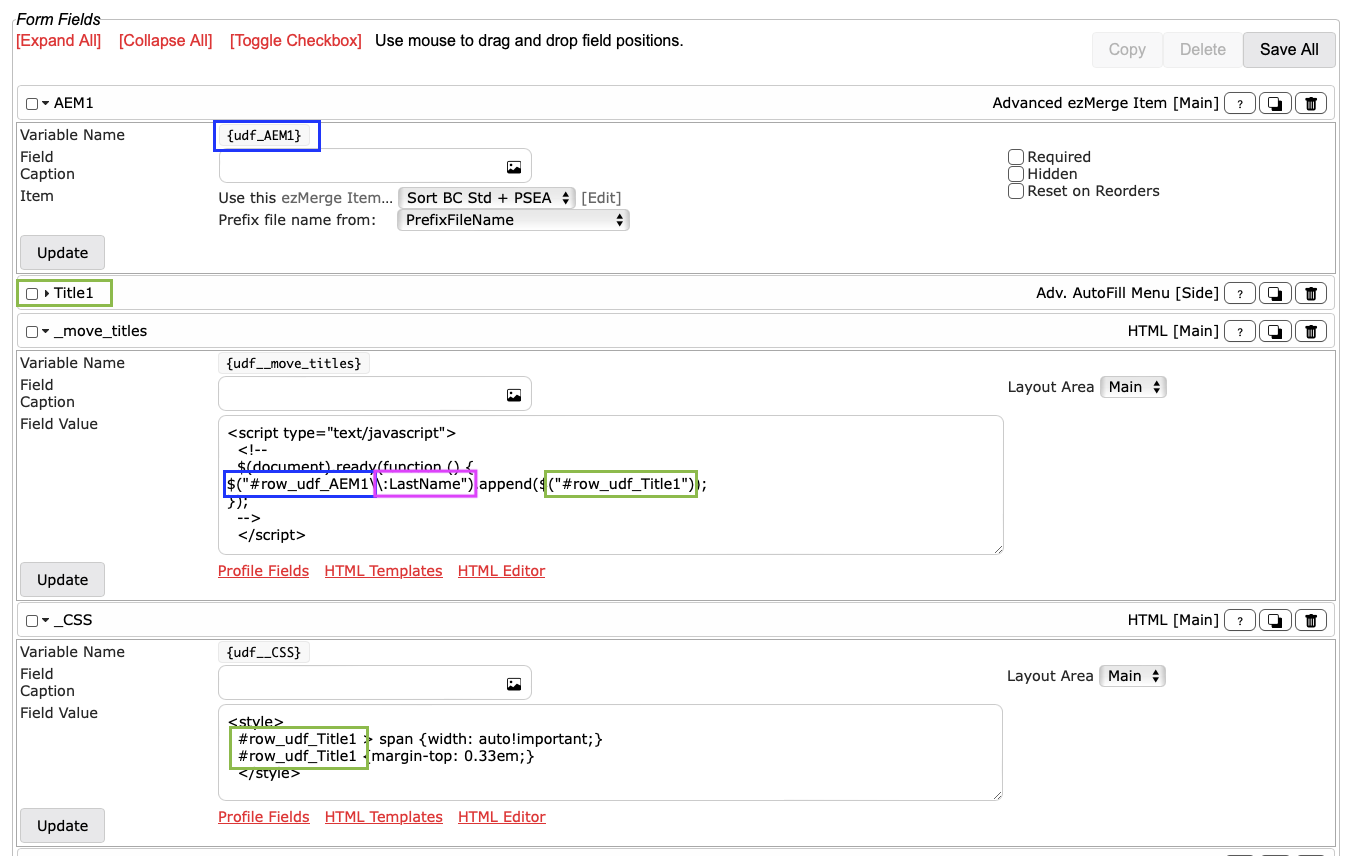This screenshot has width=1352, height=856.
Task: Duplicate the _CSS field
Action: [x=1275, y=620]
